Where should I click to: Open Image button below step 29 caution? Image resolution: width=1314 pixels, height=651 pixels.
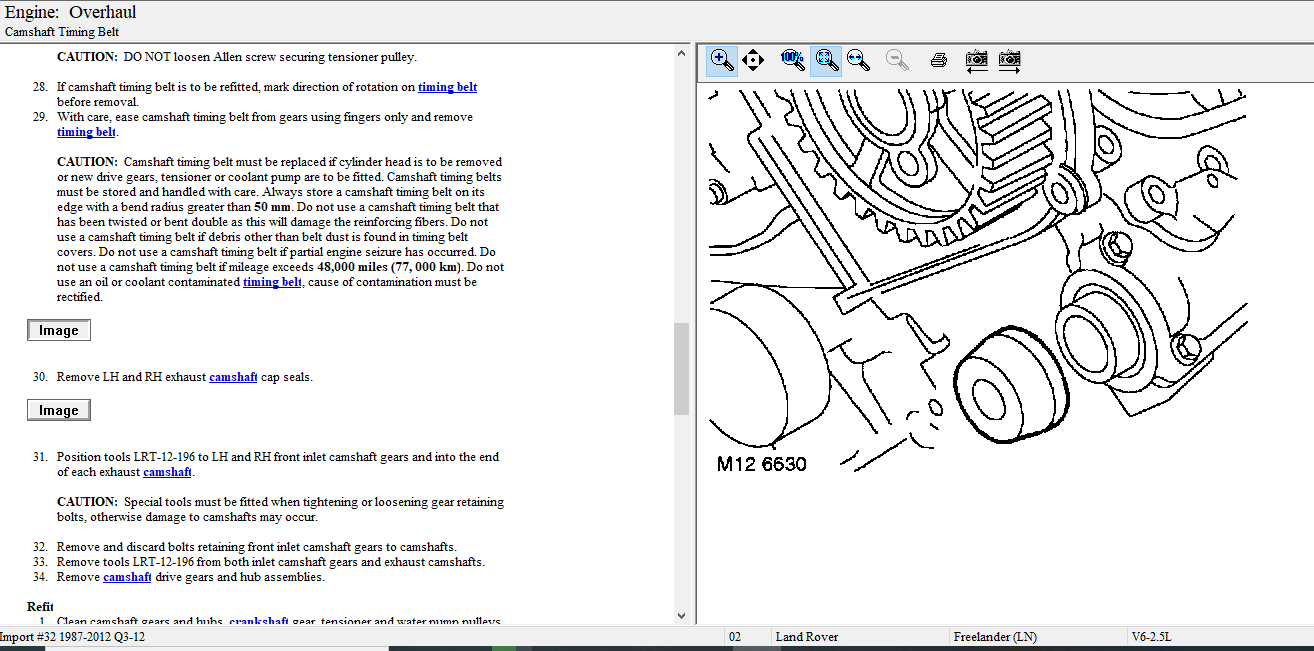59,330
